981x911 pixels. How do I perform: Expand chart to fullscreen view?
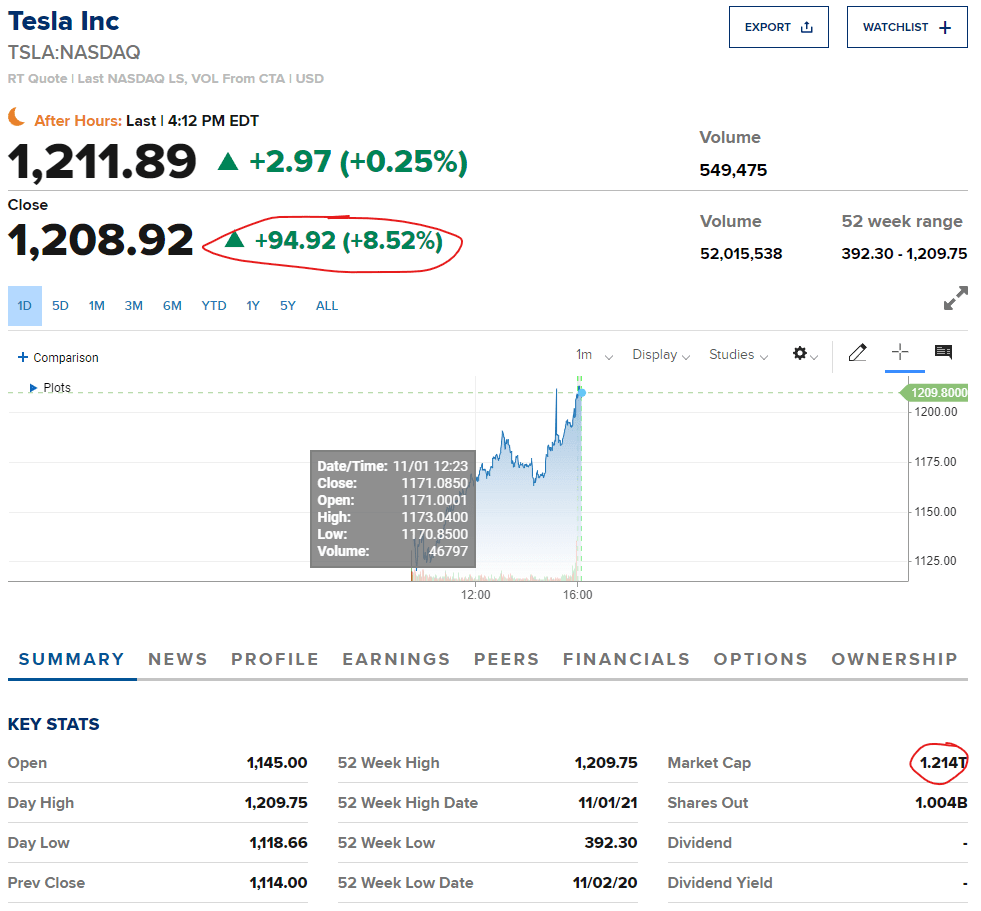(955, 298)
